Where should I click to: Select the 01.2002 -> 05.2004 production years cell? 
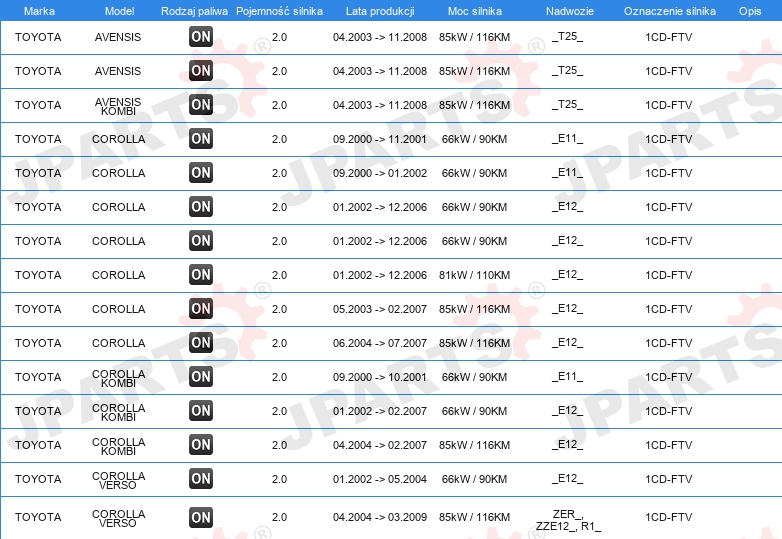[380, 479]
